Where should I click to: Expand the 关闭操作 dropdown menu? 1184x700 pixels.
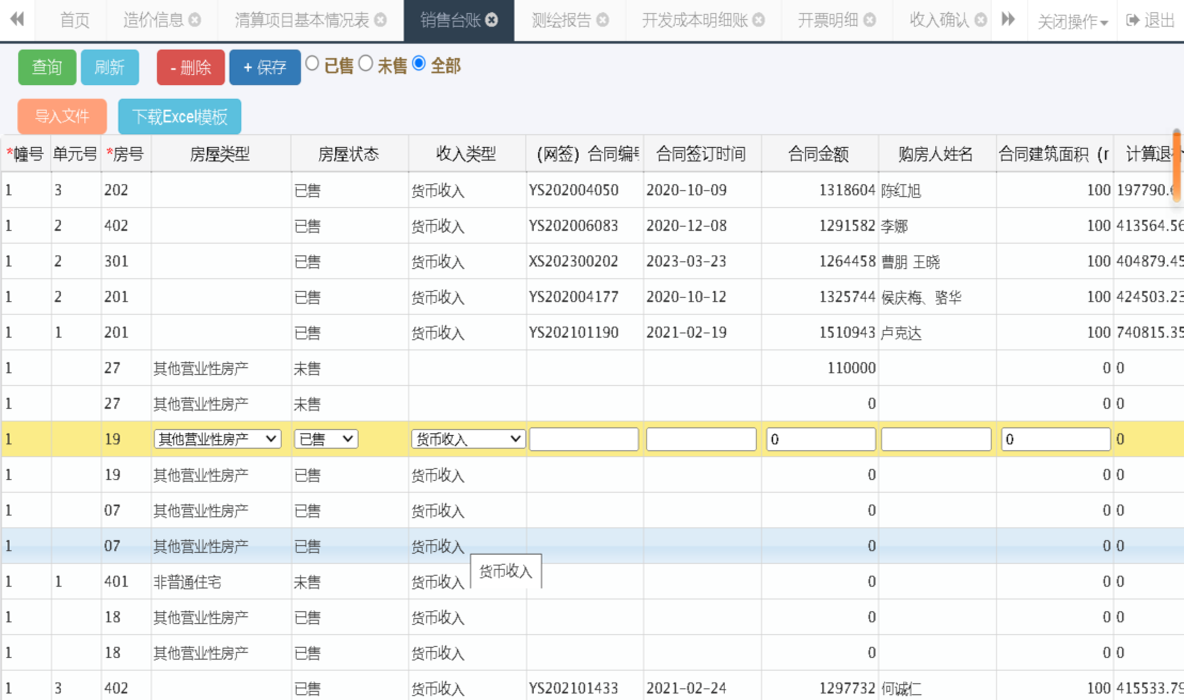tap(1072, 21)
